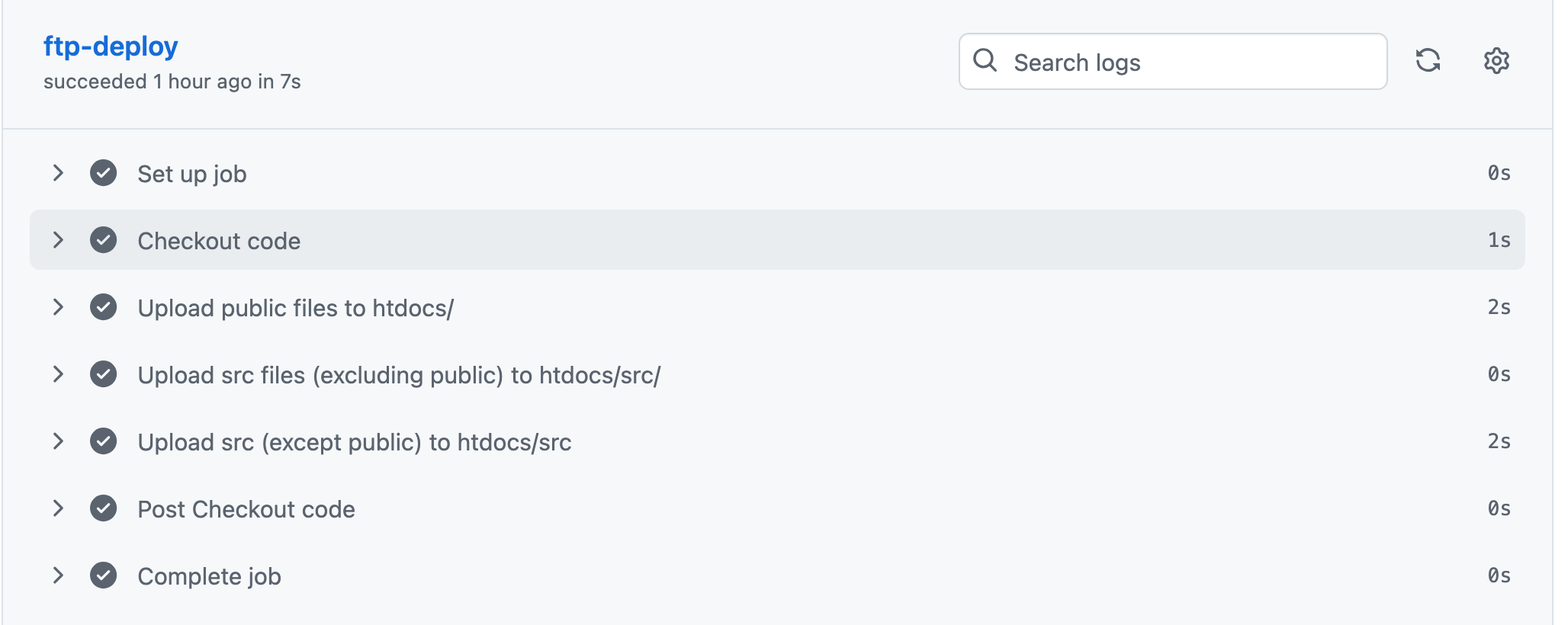The image size is (1568, 625).
Task: Click the success icon for Upload public files step
Action: 103,307
